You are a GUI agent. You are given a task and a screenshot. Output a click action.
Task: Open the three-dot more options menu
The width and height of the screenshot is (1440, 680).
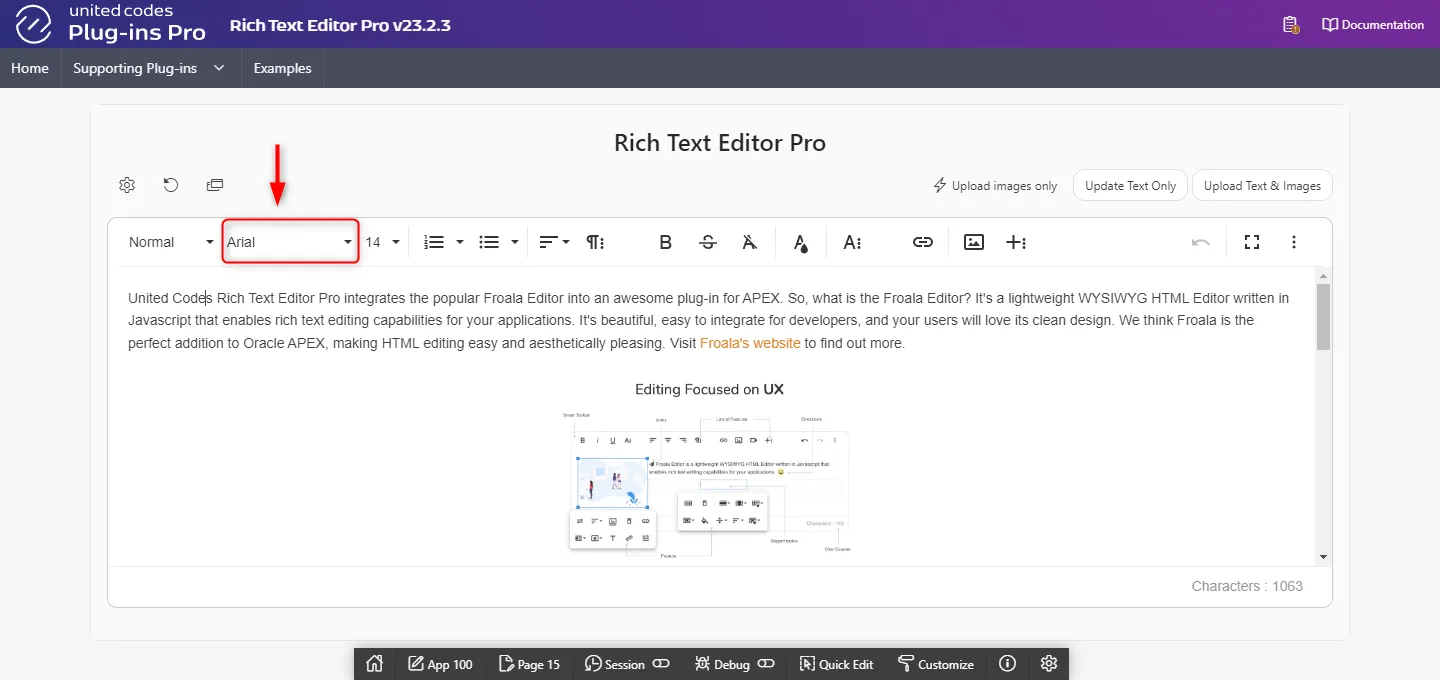[1294, 242]
